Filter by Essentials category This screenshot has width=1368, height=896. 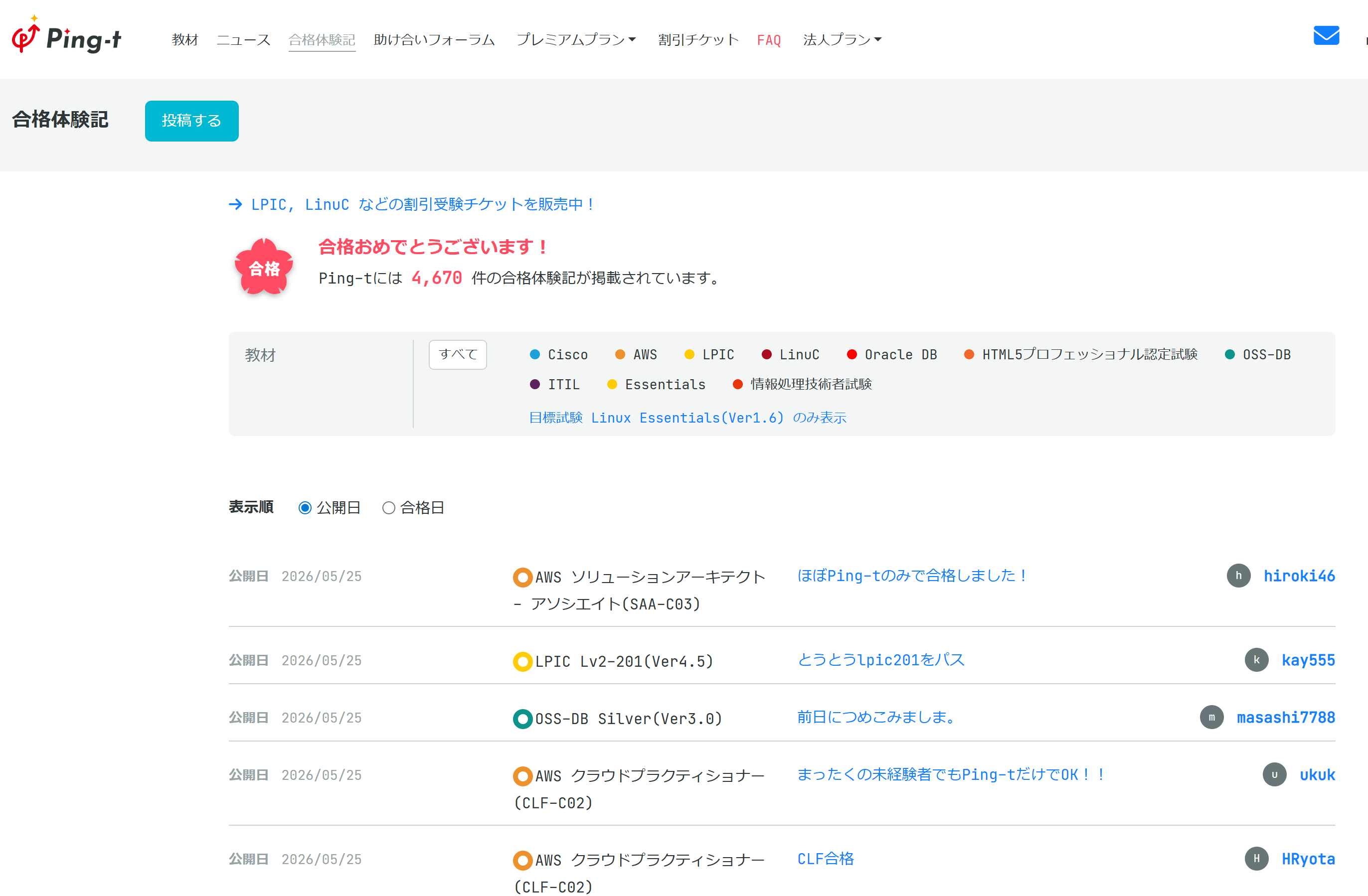tap(656, 385)
